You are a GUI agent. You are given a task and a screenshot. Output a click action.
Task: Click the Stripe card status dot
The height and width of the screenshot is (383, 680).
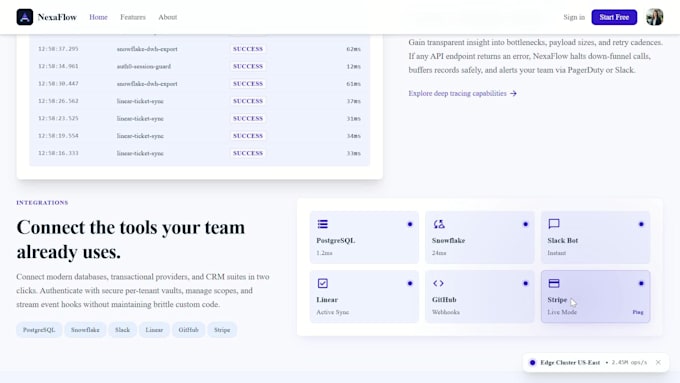click(x=641, y=283)
